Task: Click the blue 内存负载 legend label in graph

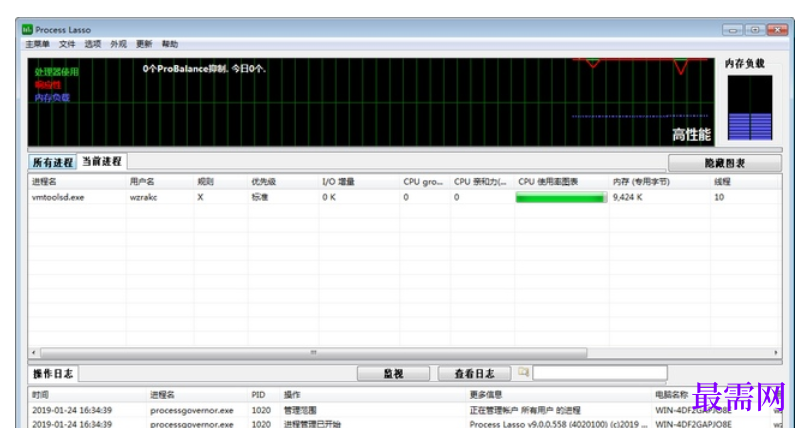Action: (52, 97)
